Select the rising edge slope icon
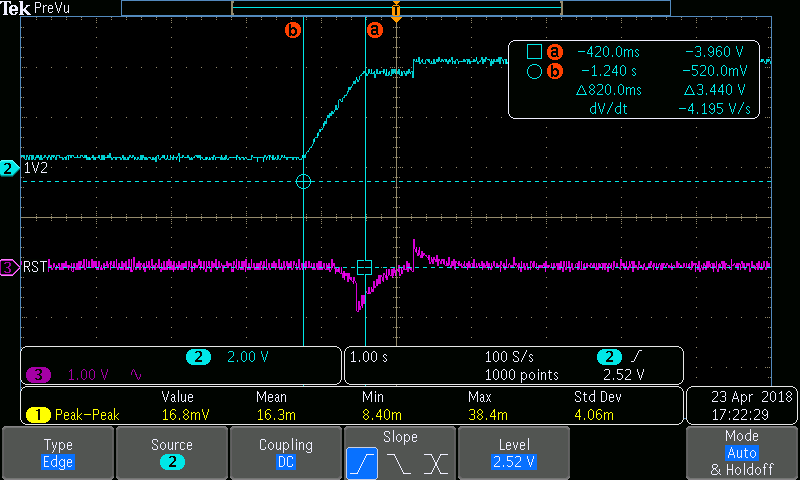 362,463
